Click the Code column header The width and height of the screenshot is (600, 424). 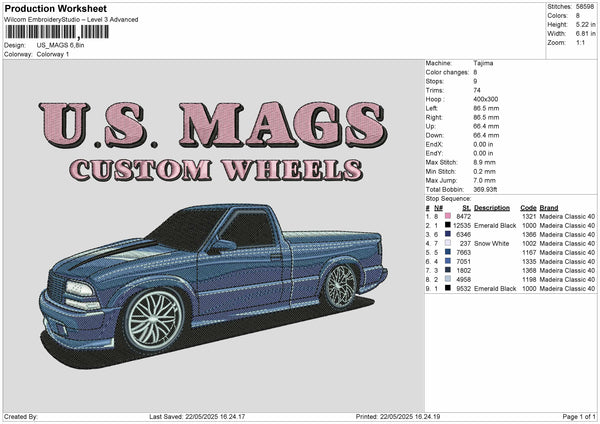click(x=528, y=208)
